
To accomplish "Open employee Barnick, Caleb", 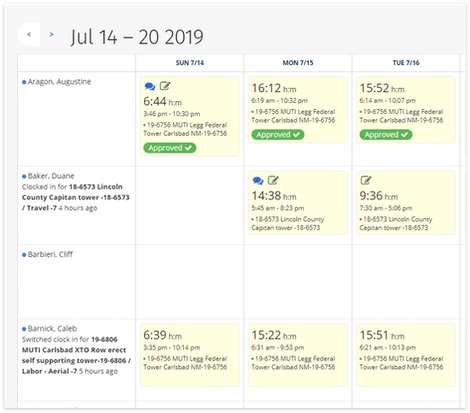I will pyautogui.click(x=52, y=329).
